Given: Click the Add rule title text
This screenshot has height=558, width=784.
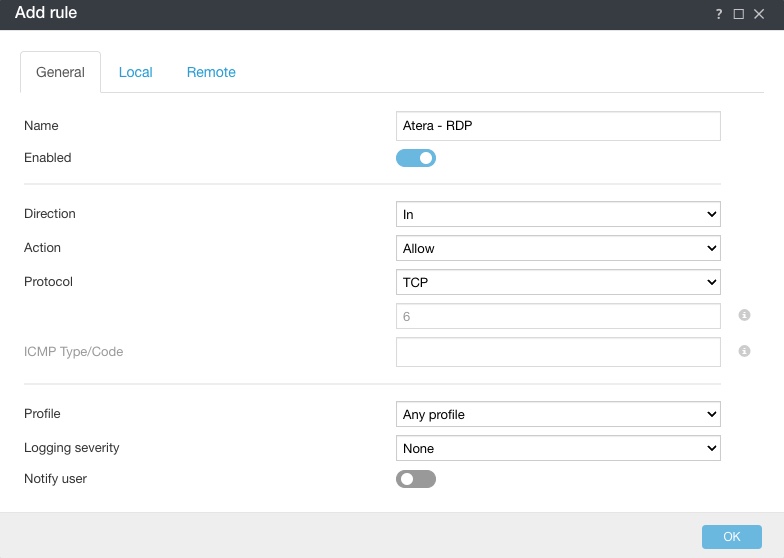Looking at the screenshot, I should (46, 14).
